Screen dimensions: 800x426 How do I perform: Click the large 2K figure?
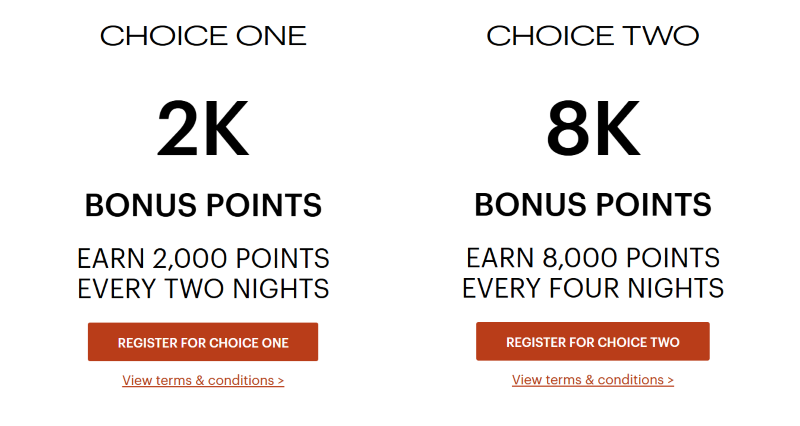[203, 129]
